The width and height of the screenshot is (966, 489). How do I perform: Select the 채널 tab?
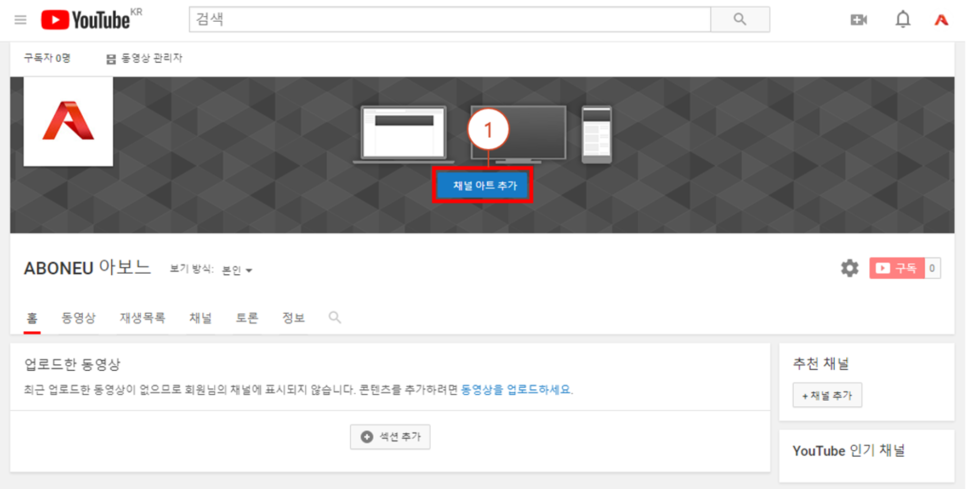click(x=200, y=318)
